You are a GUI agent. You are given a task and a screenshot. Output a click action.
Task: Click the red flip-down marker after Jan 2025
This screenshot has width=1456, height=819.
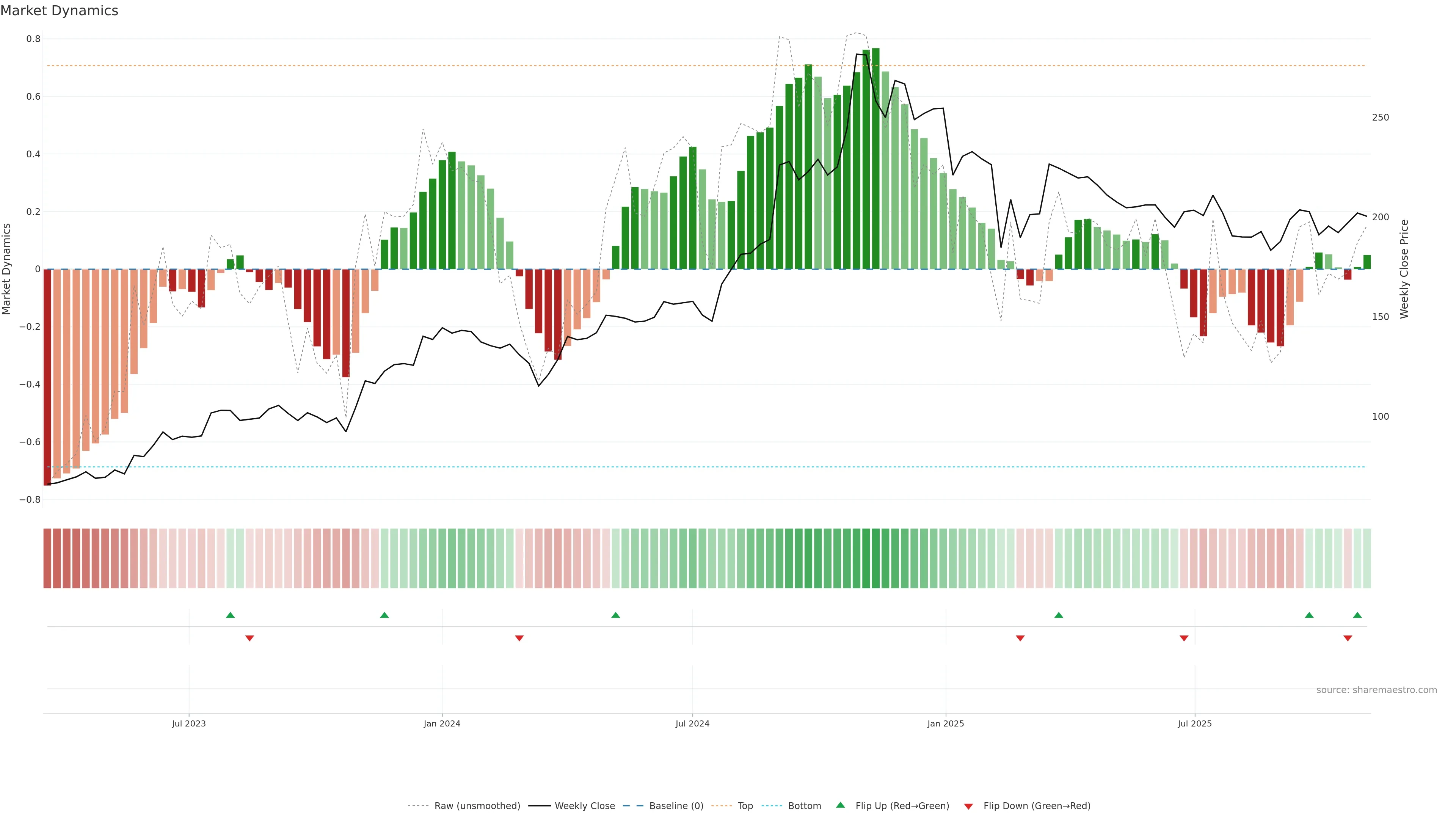(1020, 638)
